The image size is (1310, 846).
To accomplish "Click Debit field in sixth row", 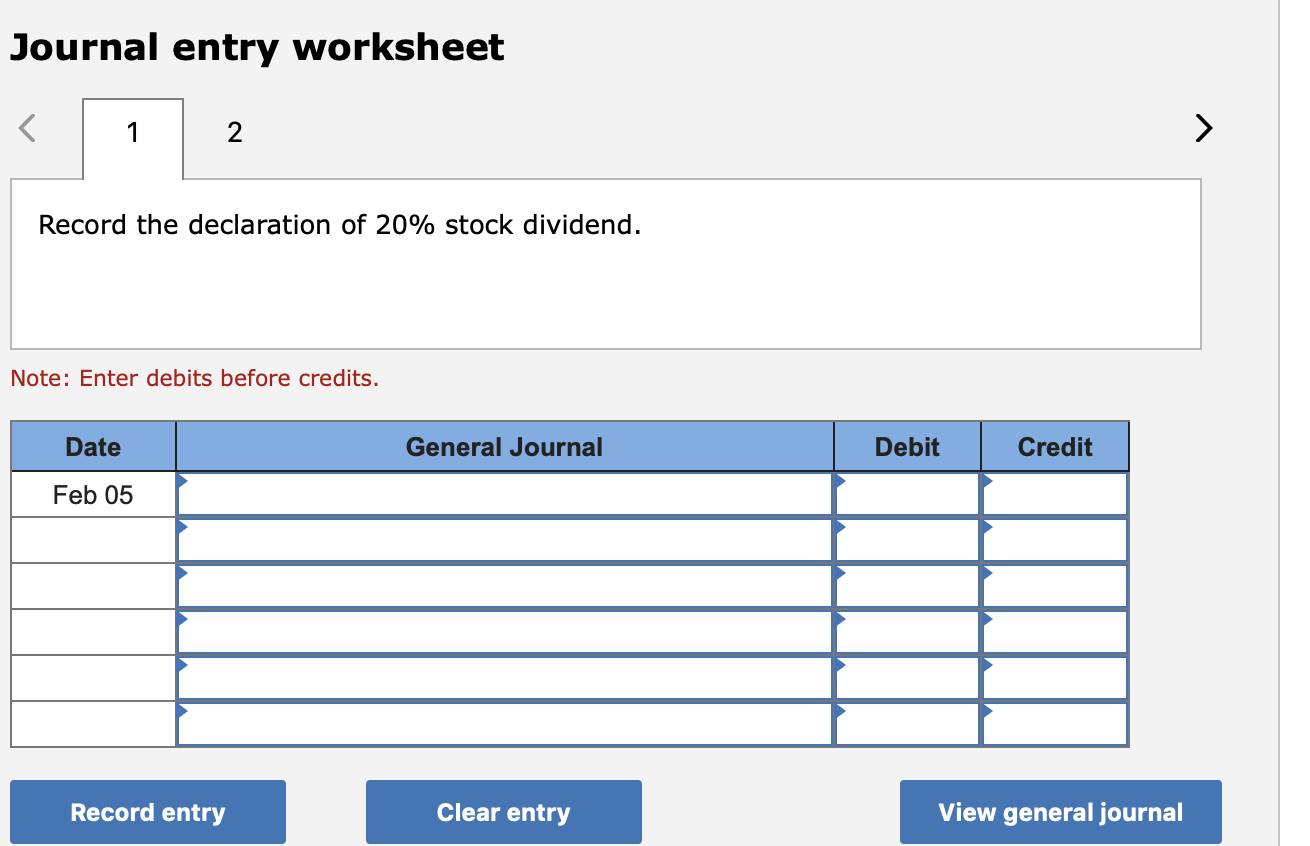I will [907, 724].
